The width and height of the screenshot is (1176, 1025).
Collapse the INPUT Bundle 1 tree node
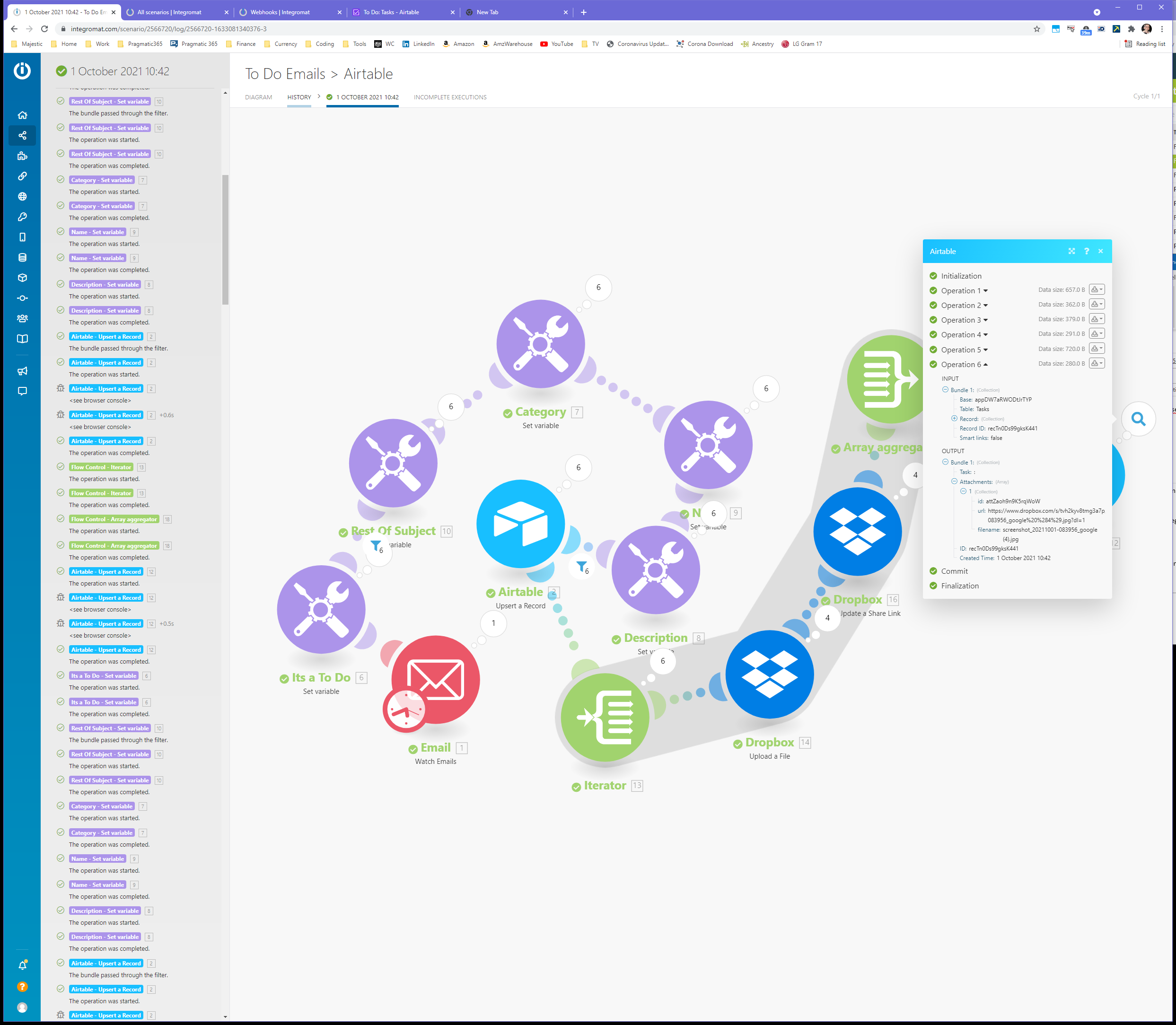point(946,390)
